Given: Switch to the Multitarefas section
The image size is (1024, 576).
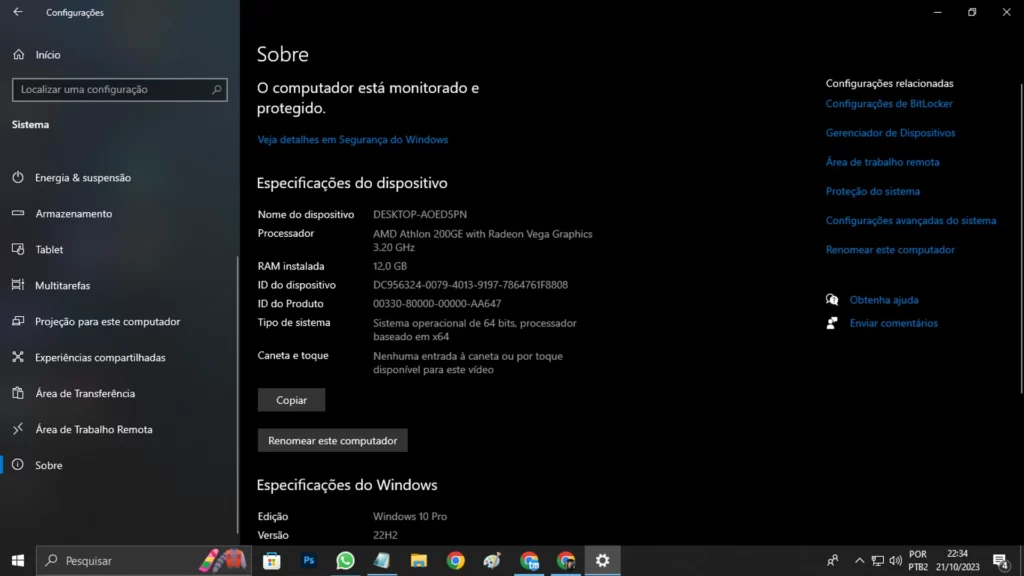Looking at the screenshot, I should click(70, 285).
